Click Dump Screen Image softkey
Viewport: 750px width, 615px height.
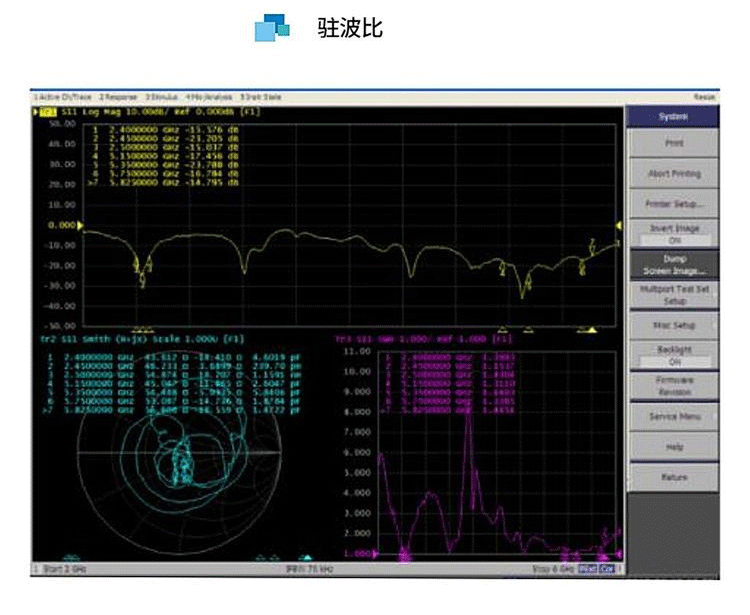(x=673, y=264)
